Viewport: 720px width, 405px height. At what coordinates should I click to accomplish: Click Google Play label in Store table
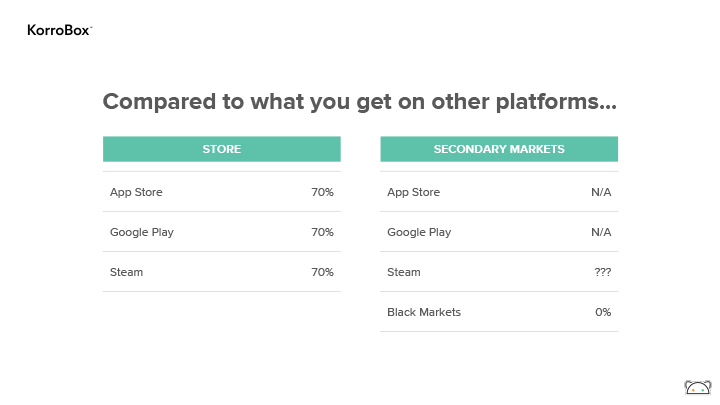coord(141,232)
